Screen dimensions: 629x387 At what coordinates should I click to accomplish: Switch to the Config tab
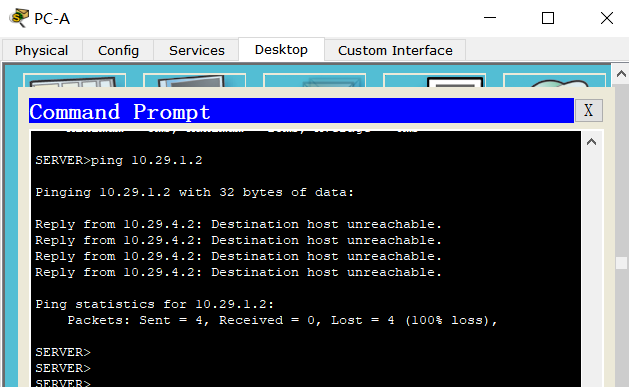point(118,51)
